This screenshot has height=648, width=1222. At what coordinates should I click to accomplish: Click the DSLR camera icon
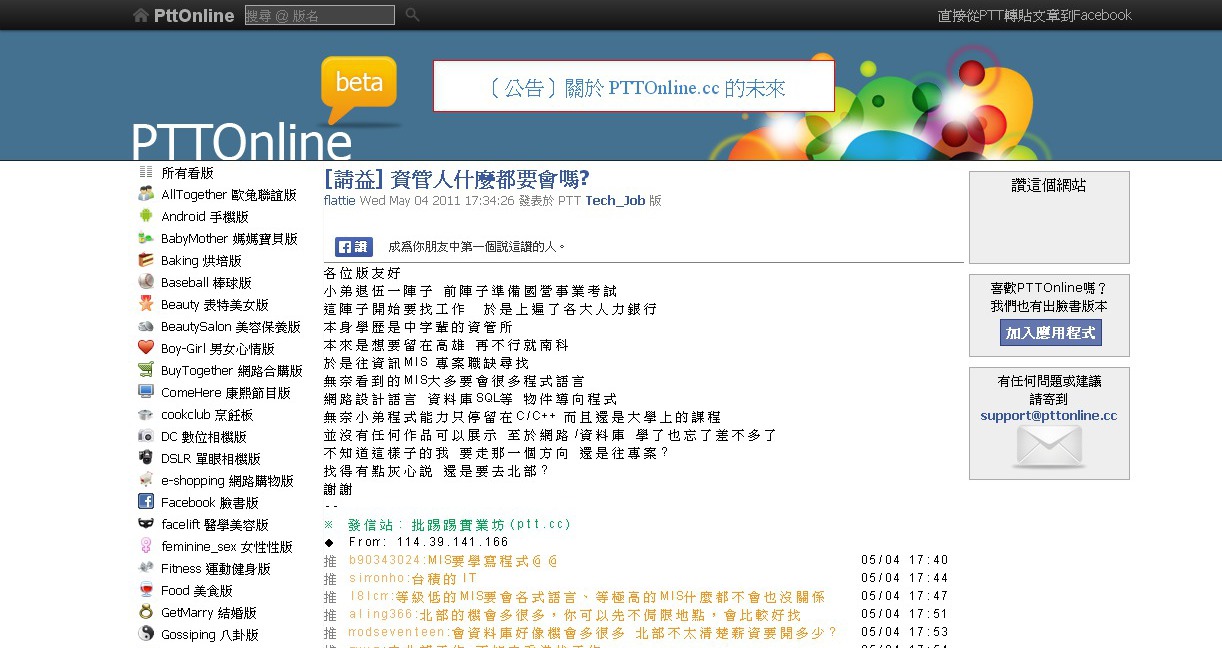click(x=146, y=458)
